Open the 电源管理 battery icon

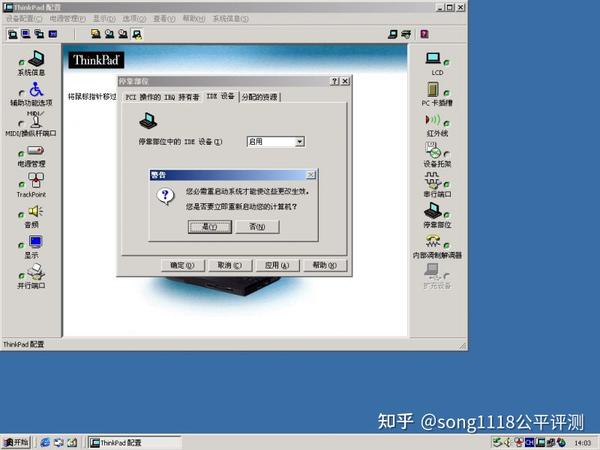coord(36,150)
